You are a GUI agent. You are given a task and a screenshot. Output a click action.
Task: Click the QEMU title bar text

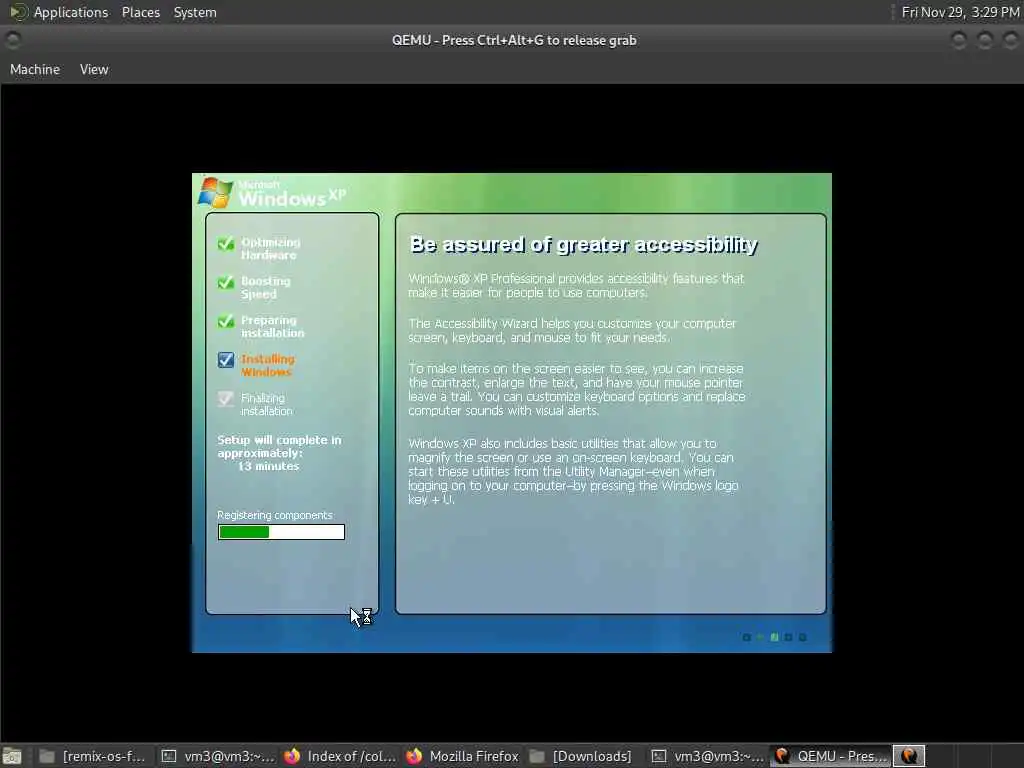(514, 40)
